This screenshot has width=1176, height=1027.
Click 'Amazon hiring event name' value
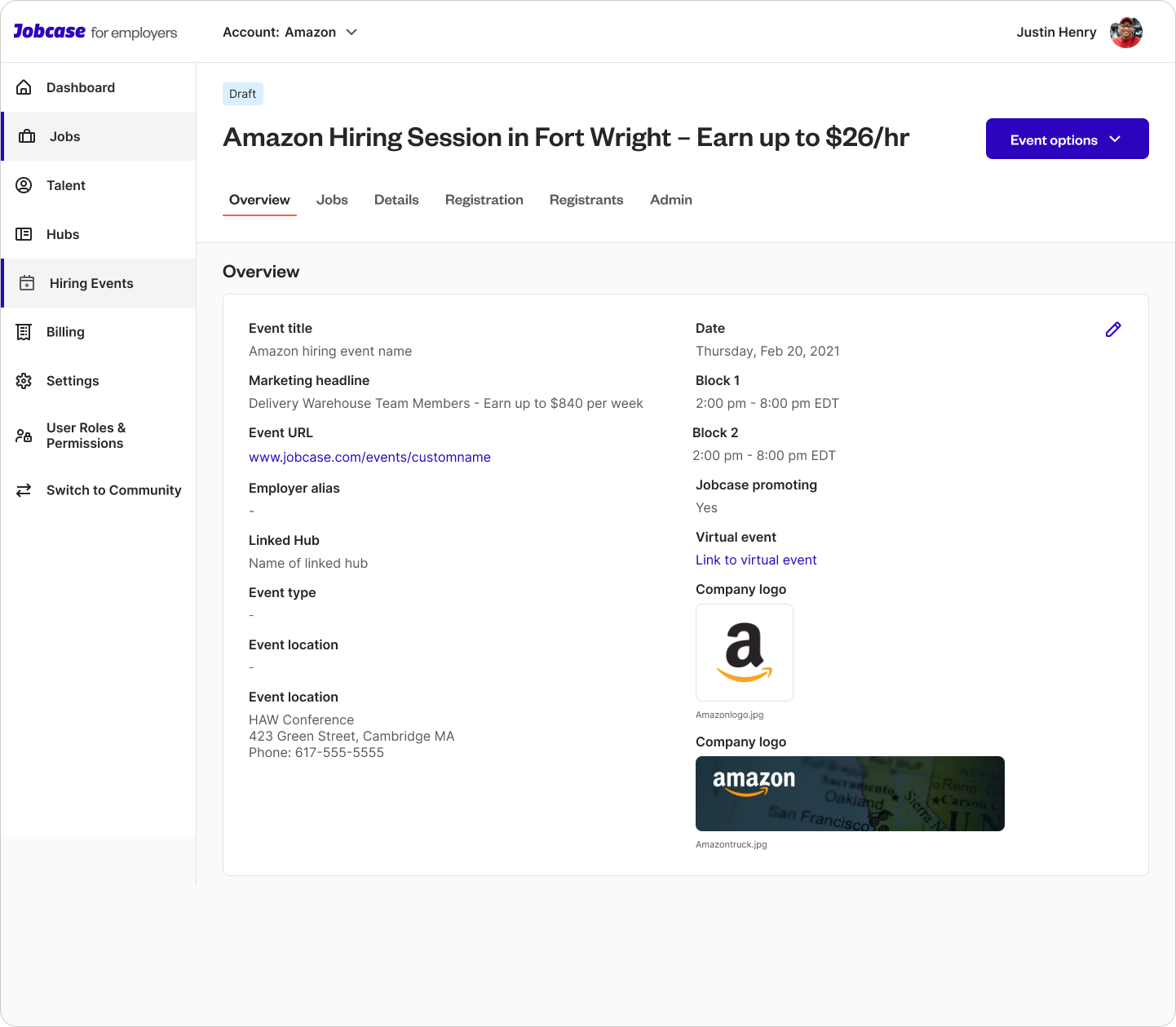[330, 351]
